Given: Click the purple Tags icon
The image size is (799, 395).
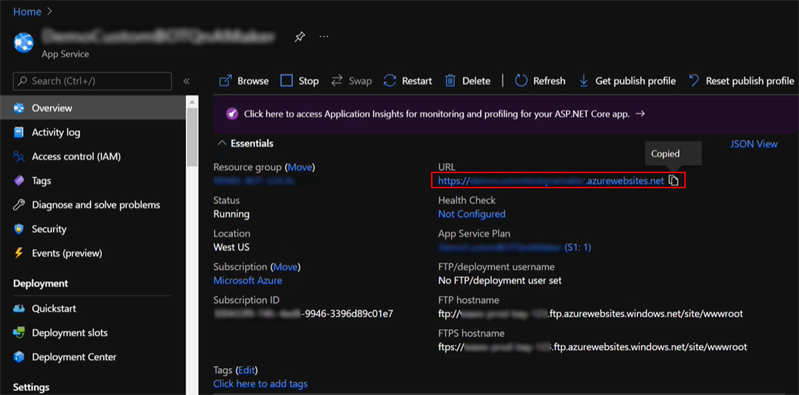Looking at the screenshot, I should 19,180.
